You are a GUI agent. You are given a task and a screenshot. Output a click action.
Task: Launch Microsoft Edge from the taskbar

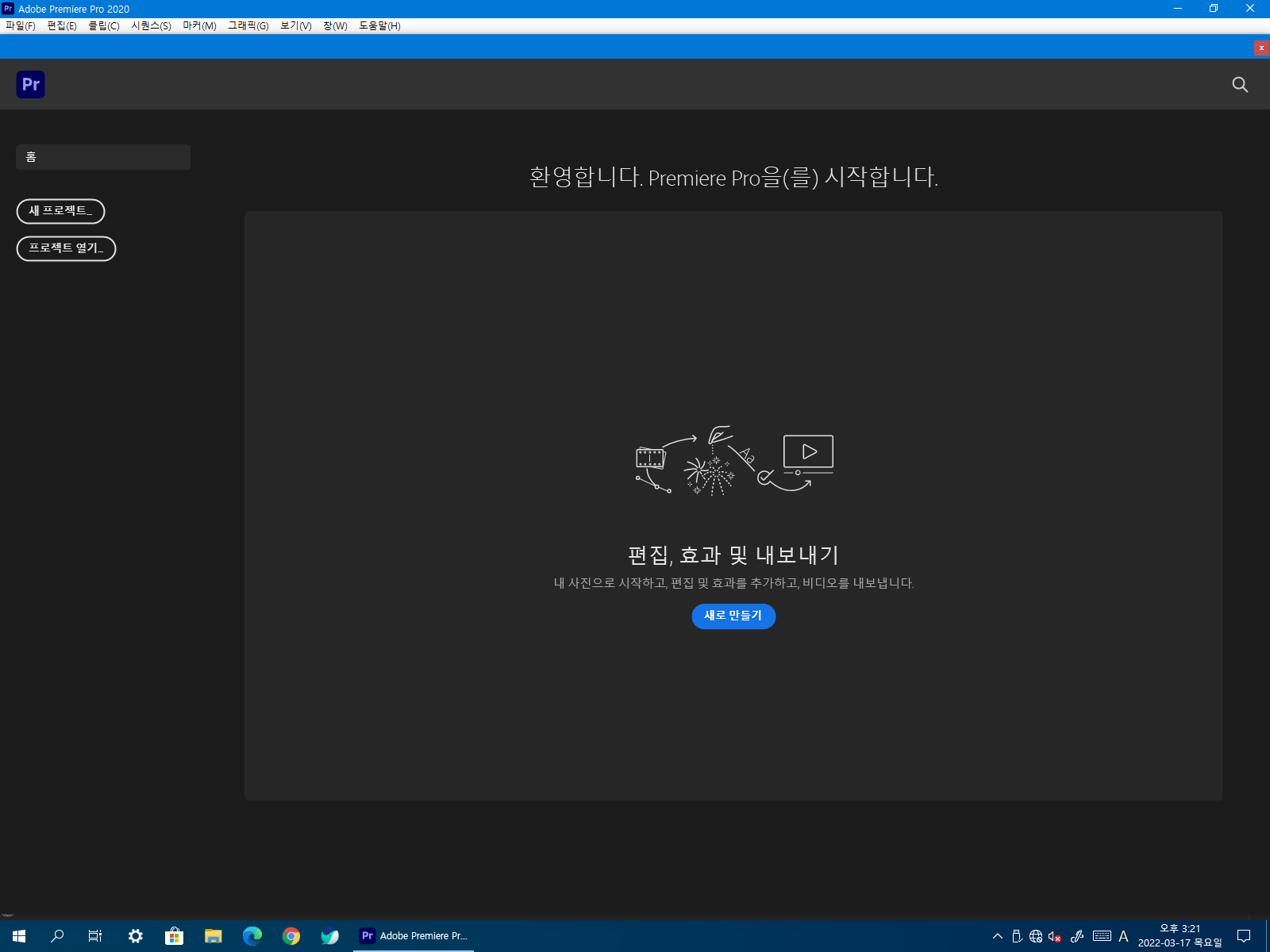pyautogui.click(x=252, y=936)
